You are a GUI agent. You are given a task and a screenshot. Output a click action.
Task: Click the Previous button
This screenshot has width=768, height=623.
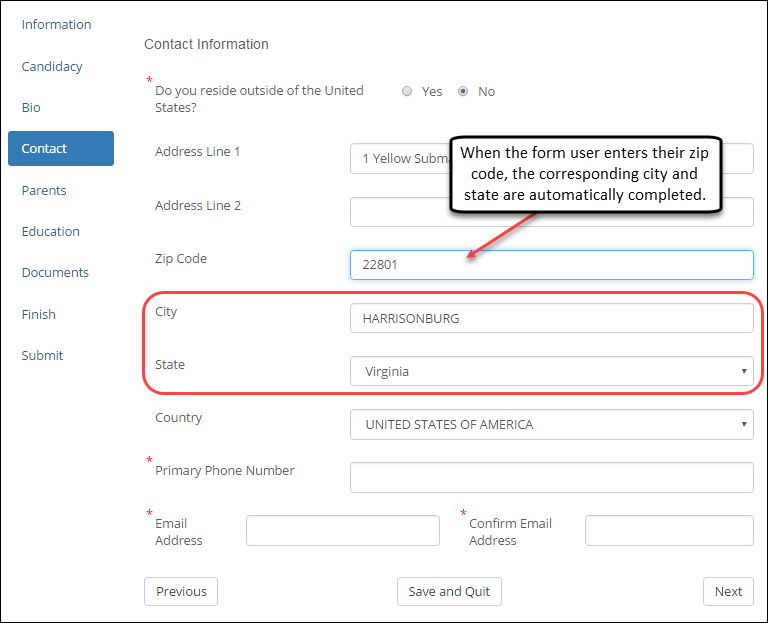[181, 591]
